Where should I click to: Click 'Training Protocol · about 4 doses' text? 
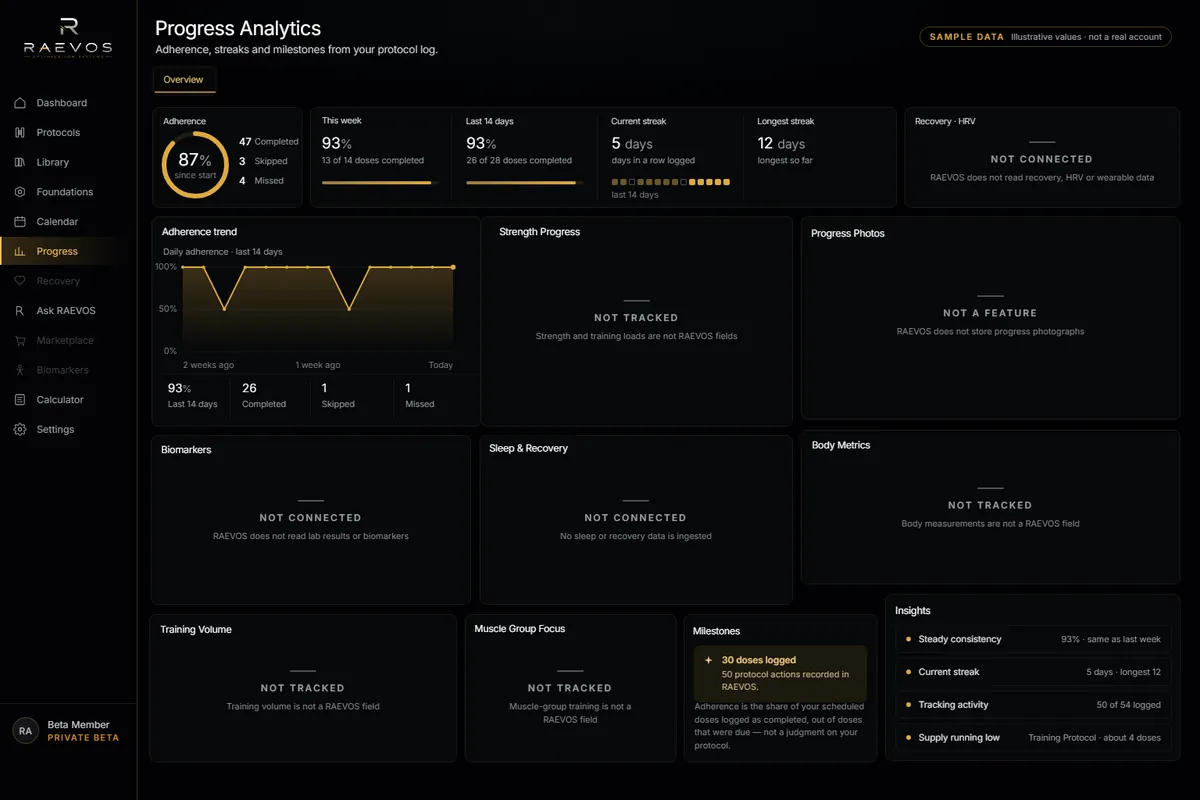point(1094,738)
